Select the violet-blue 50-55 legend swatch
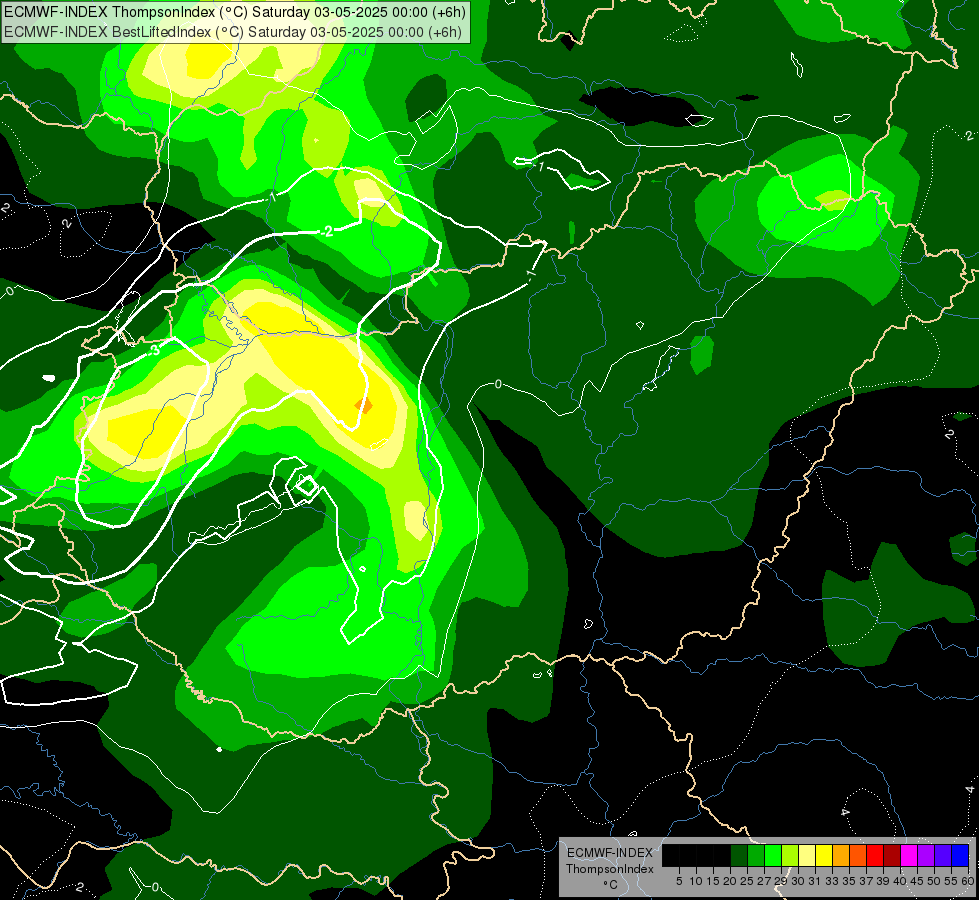979x900 pixels. pyautogui.click(x=943, y=855)
